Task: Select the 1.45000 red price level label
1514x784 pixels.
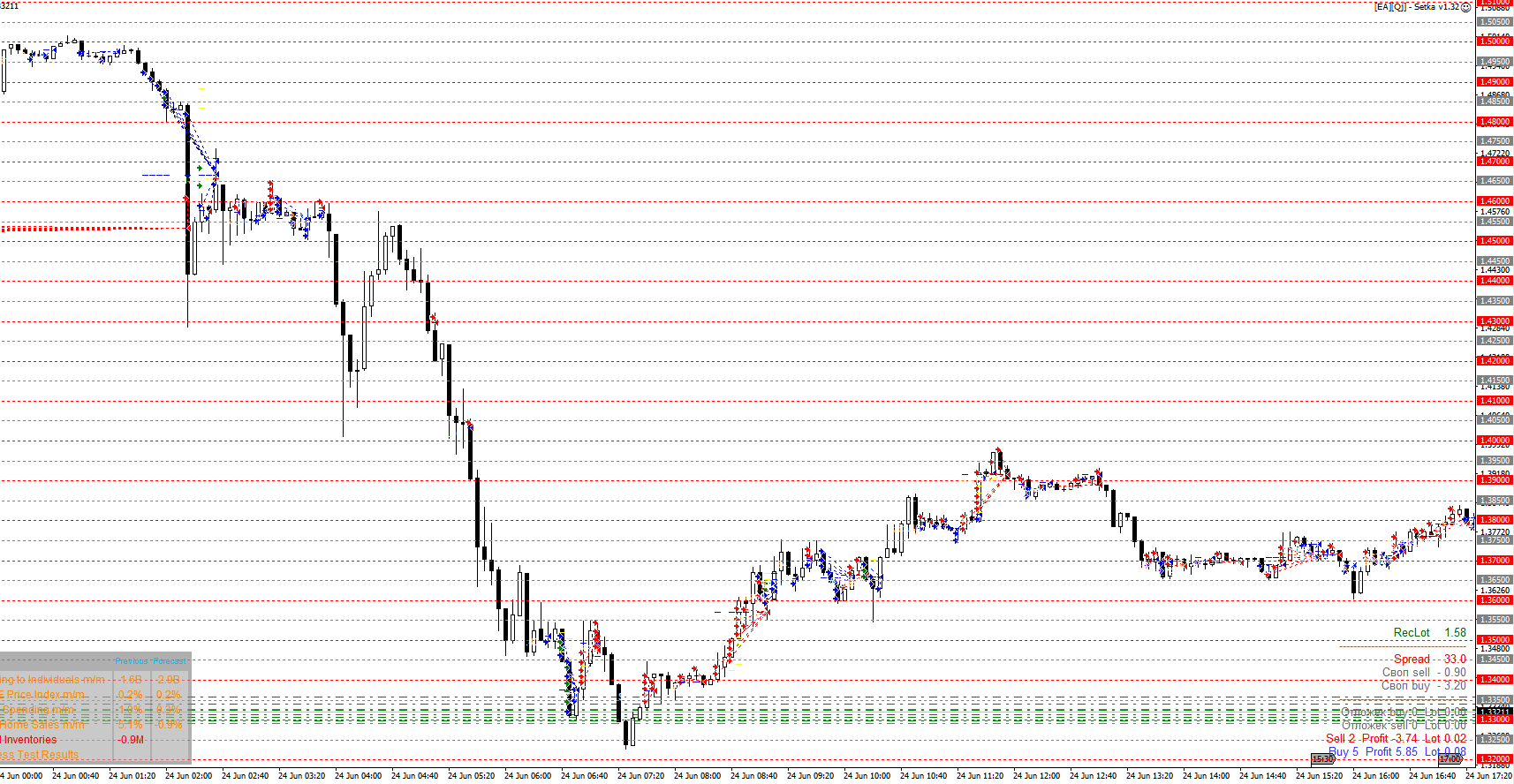Action: (1495, 241)
